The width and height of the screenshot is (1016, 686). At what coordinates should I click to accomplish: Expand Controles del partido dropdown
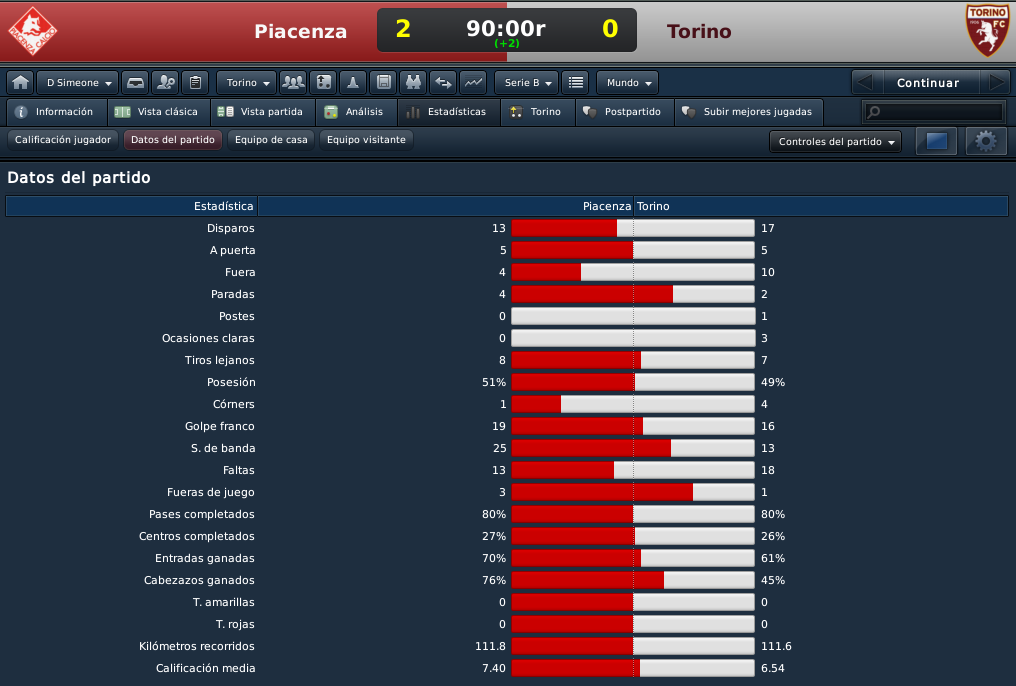pyautogui.click(x=835, y=141)
